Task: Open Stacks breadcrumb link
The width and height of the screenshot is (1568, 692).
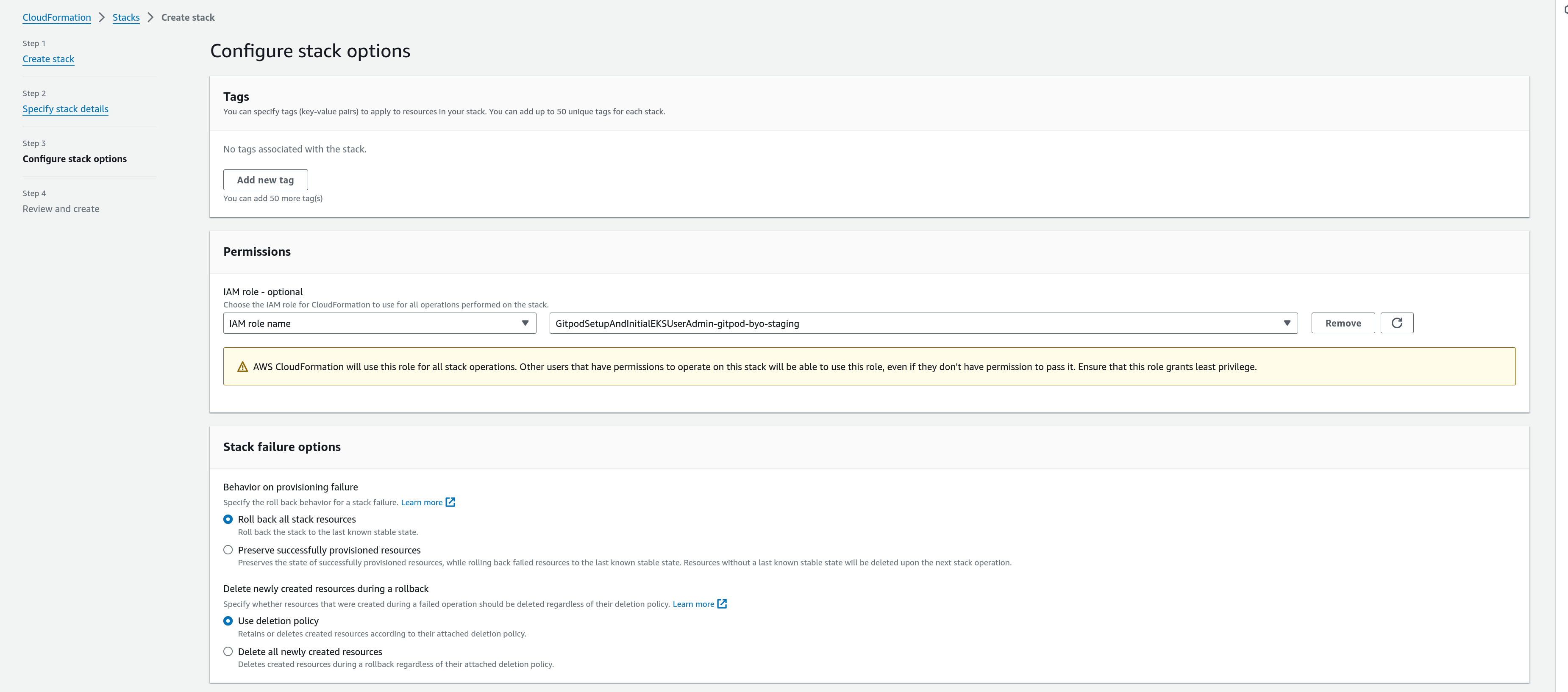Action: [126, 17]
